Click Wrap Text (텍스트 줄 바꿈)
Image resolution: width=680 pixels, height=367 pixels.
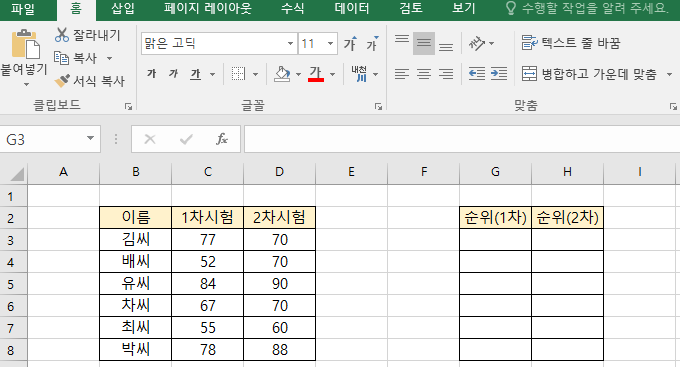pyautogui.click(x=571, y=43)
